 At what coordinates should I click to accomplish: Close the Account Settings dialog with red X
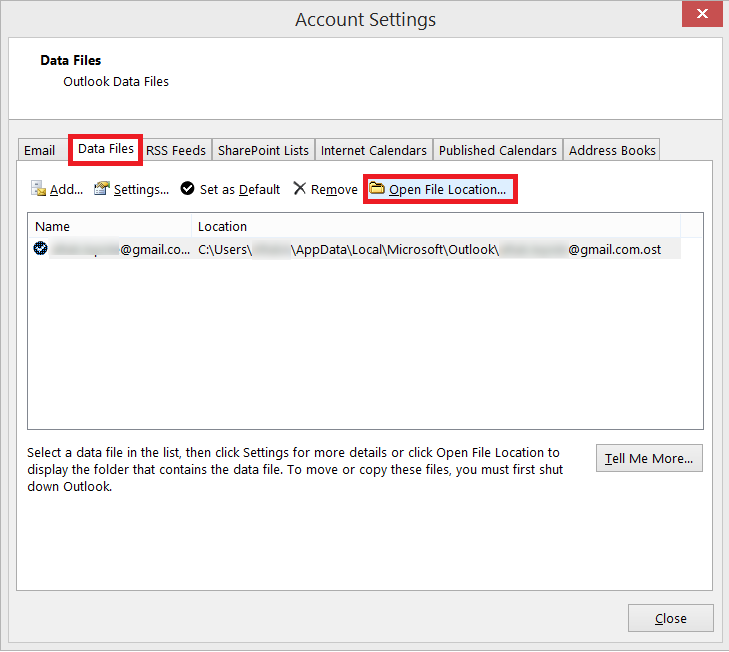pos(702,14)
